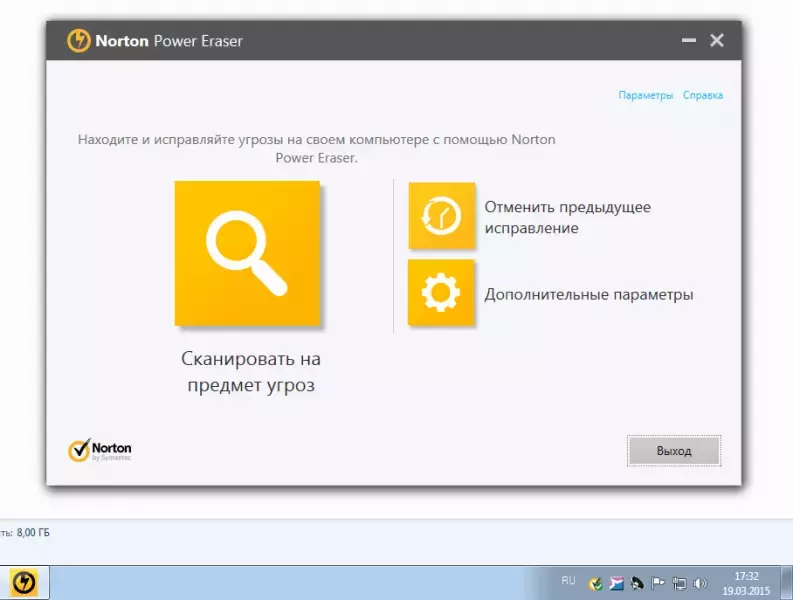Click the pink-blue envelope tray icon
The width and height of the screenshot is (793, 600).
click(x=616, y=584)
